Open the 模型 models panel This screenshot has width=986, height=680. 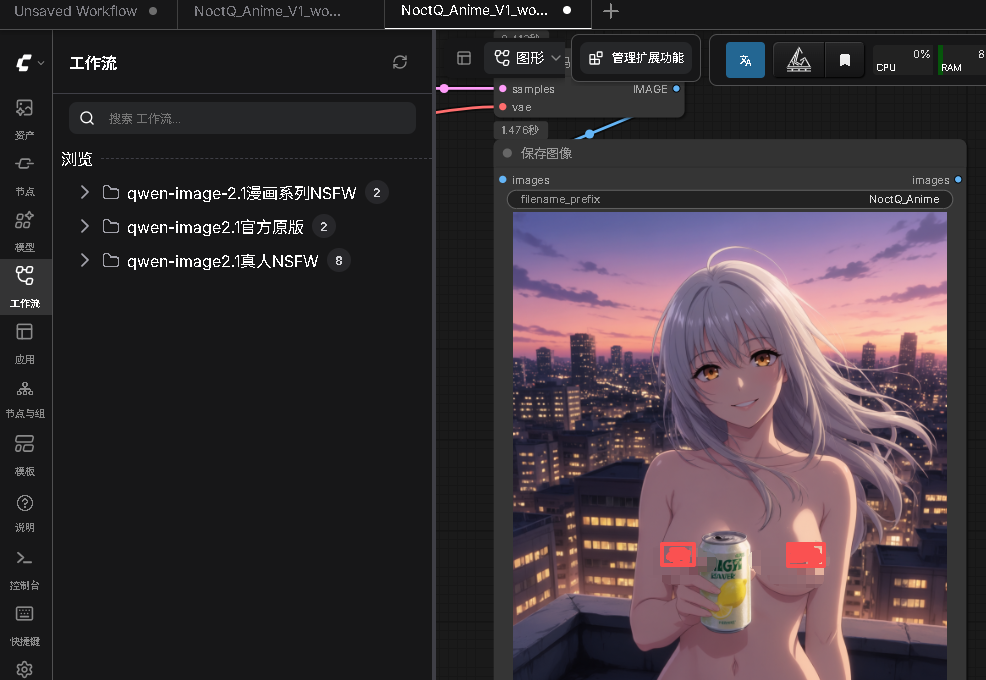pos(25,230)
